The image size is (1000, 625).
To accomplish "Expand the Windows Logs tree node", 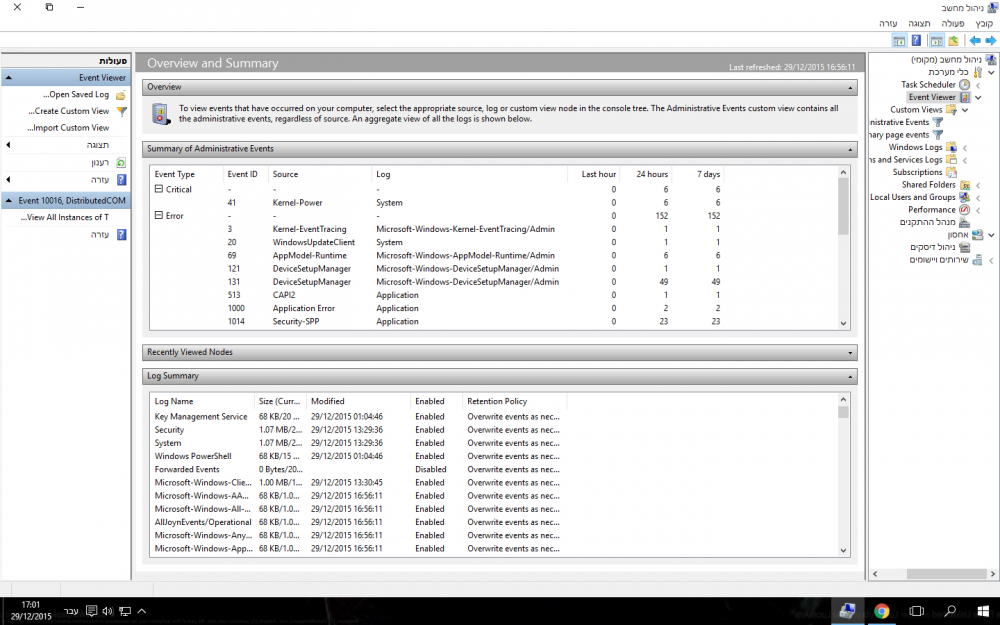I will pyautogui.click(x=965, y=147).
